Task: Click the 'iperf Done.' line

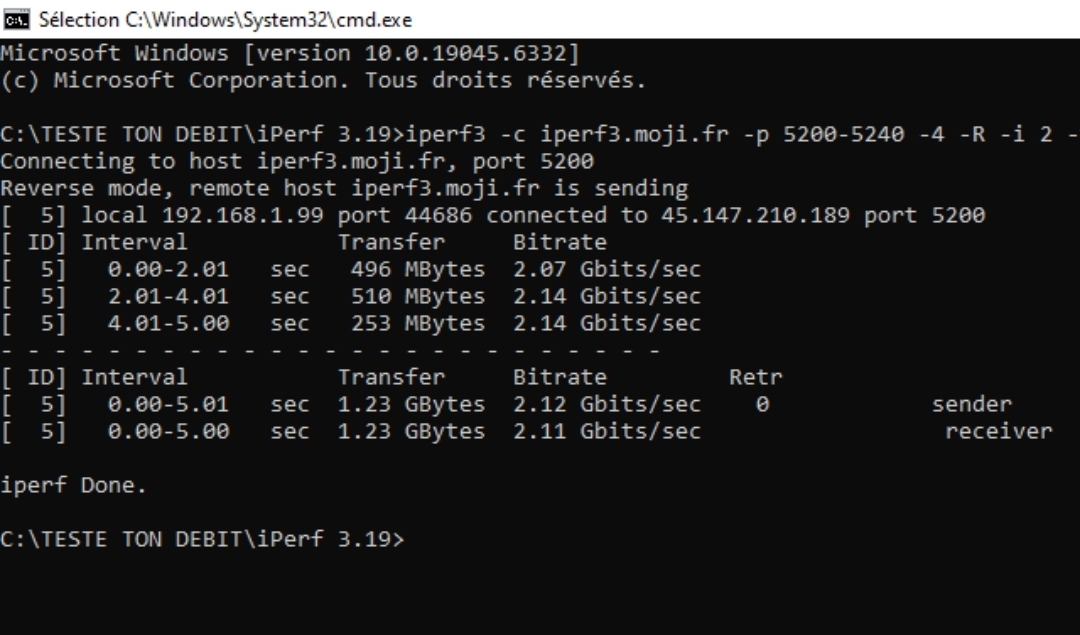Action: 73,486
